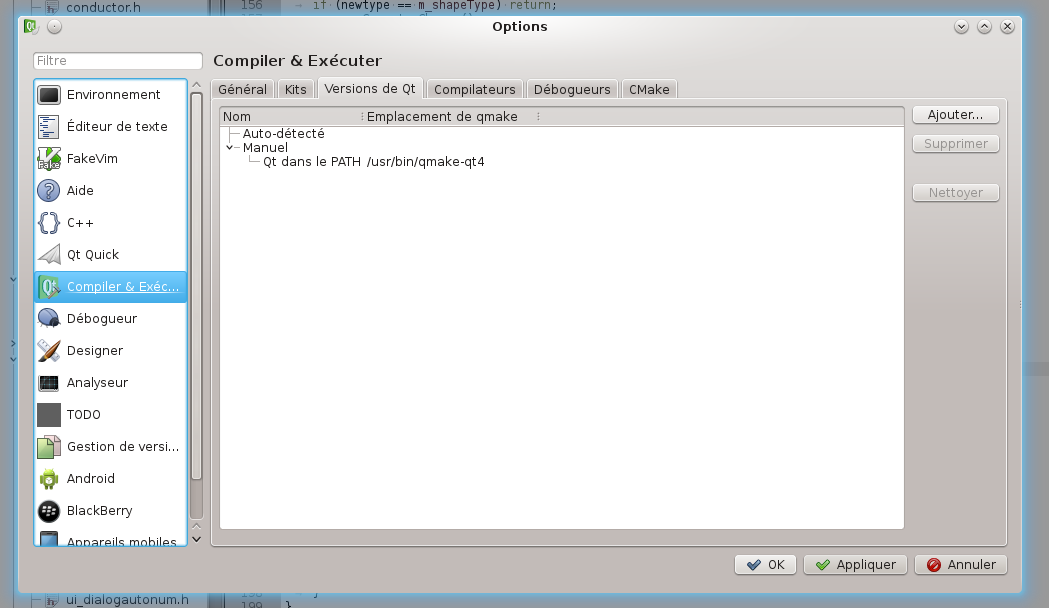This screenshot has width=1049, height=608.
Task: Open the Éditeur de texte category icon
Action: [x=49, y=126]
